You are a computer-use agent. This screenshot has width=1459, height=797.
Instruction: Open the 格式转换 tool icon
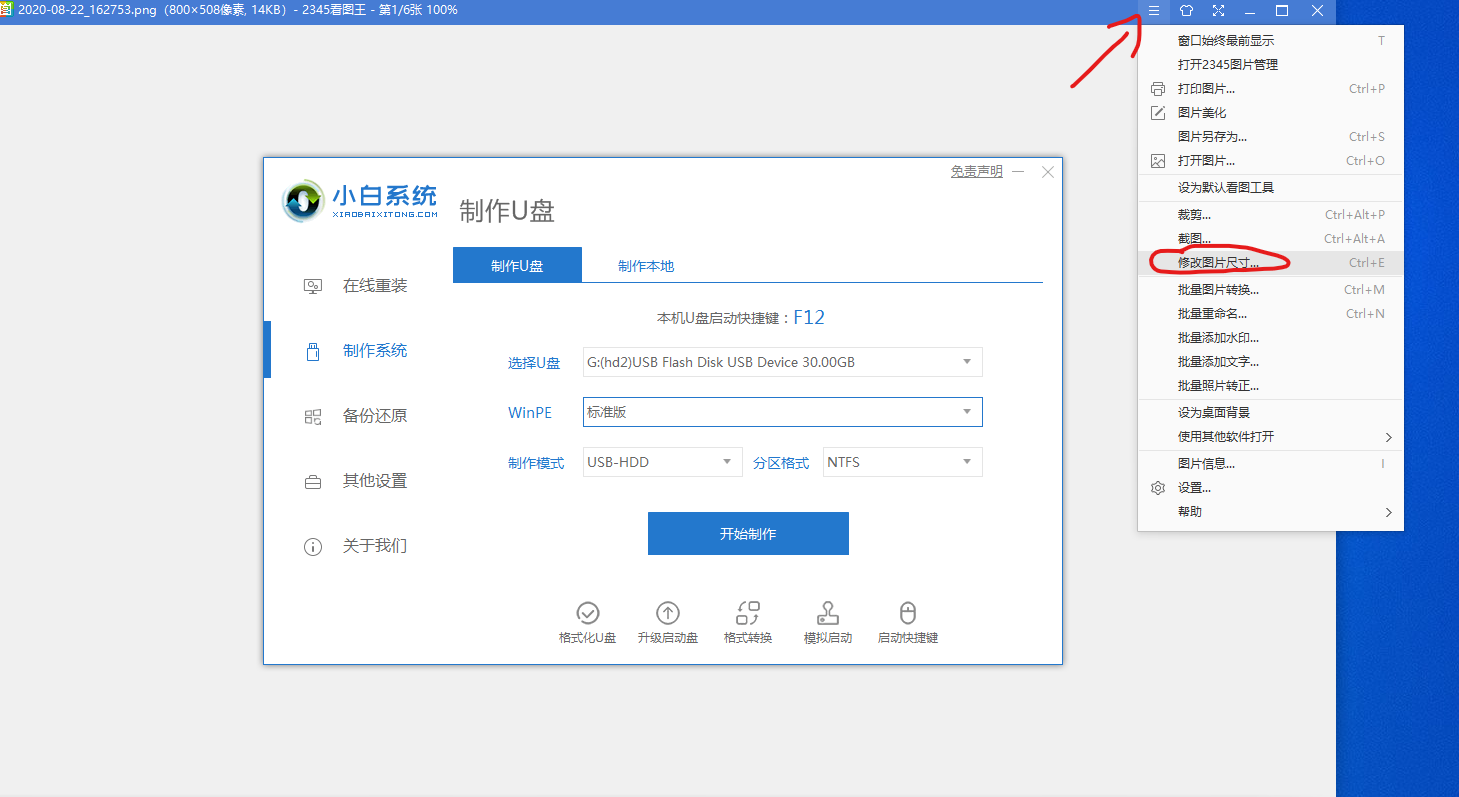click(748, 613)
